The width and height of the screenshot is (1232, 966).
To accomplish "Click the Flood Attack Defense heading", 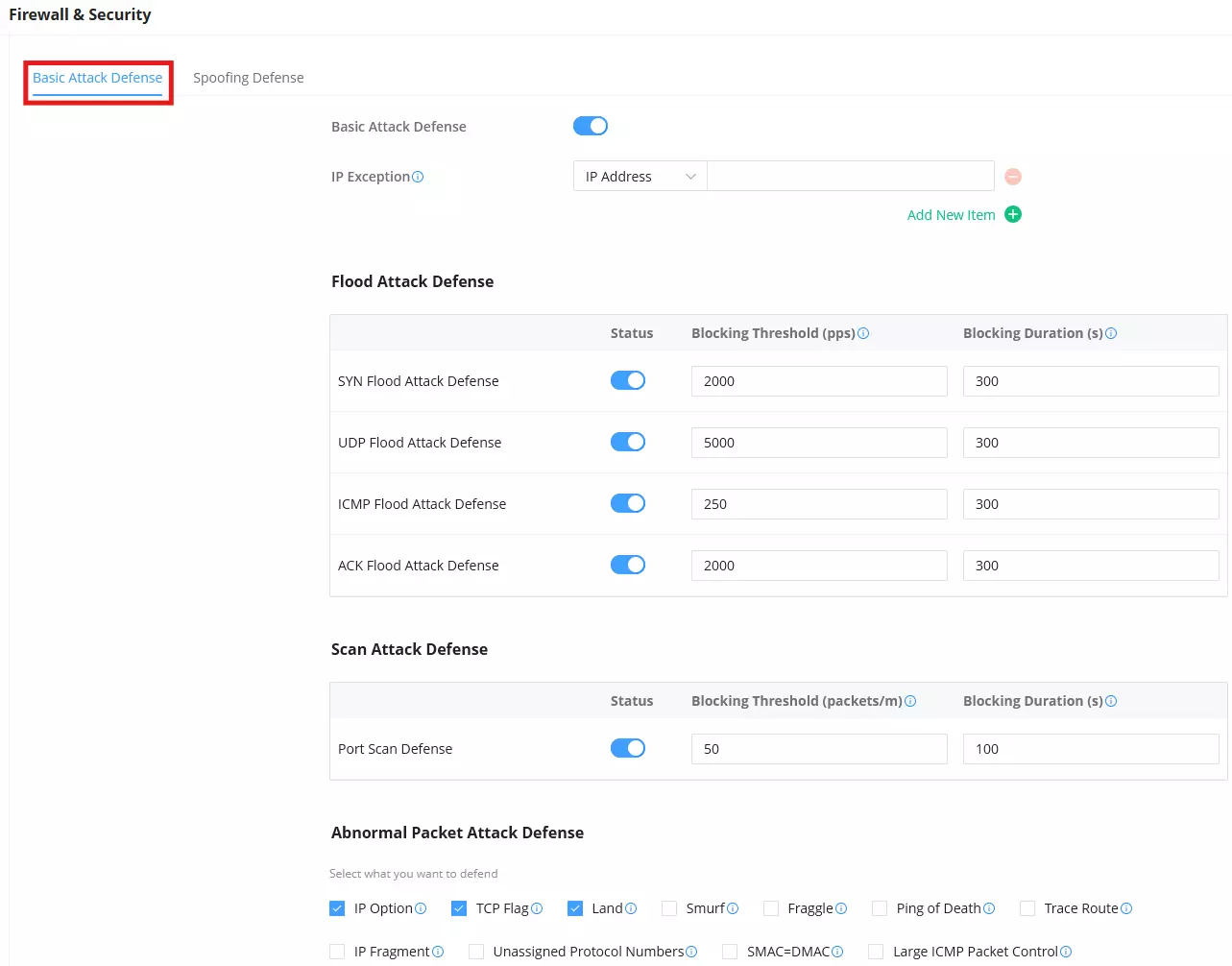I will coord(413,281).
